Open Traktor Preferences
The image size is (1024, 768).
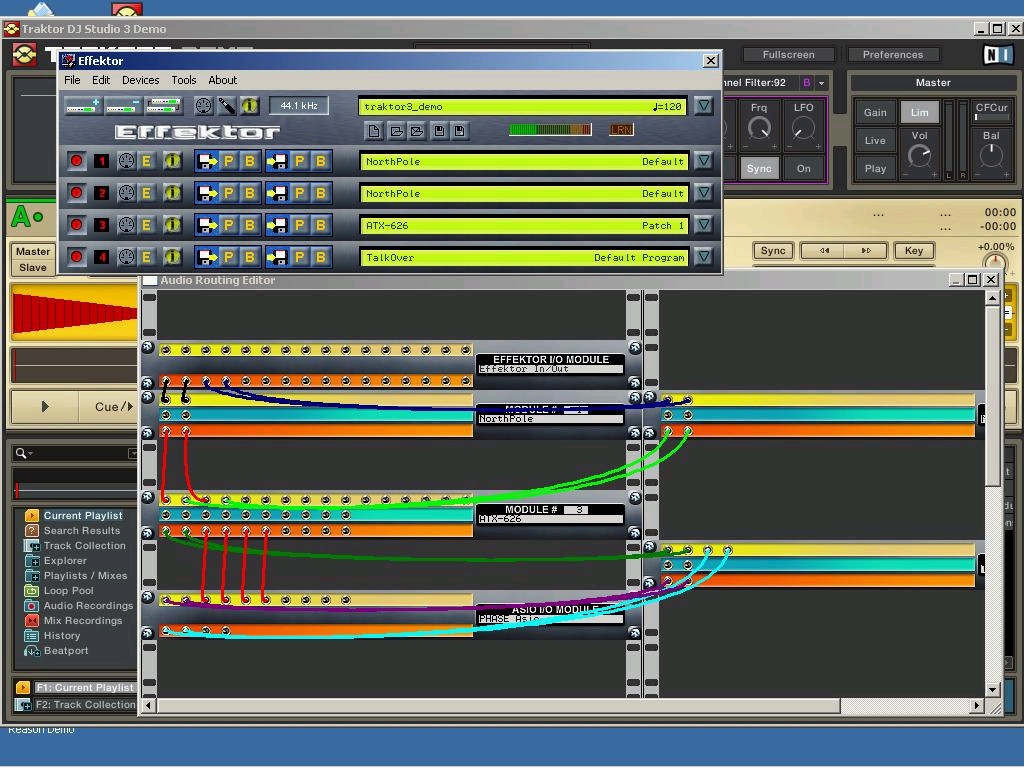point(893,55)
